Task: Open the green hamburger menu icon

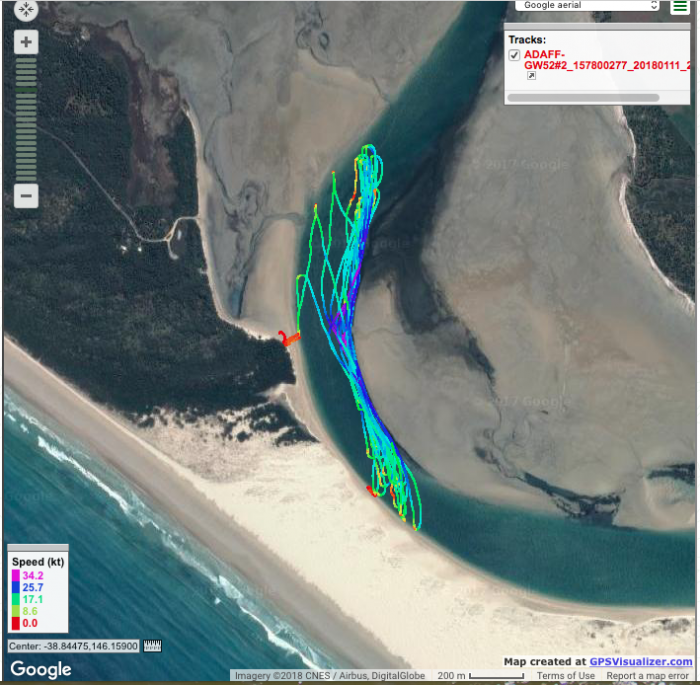Action: coord(679,6)
